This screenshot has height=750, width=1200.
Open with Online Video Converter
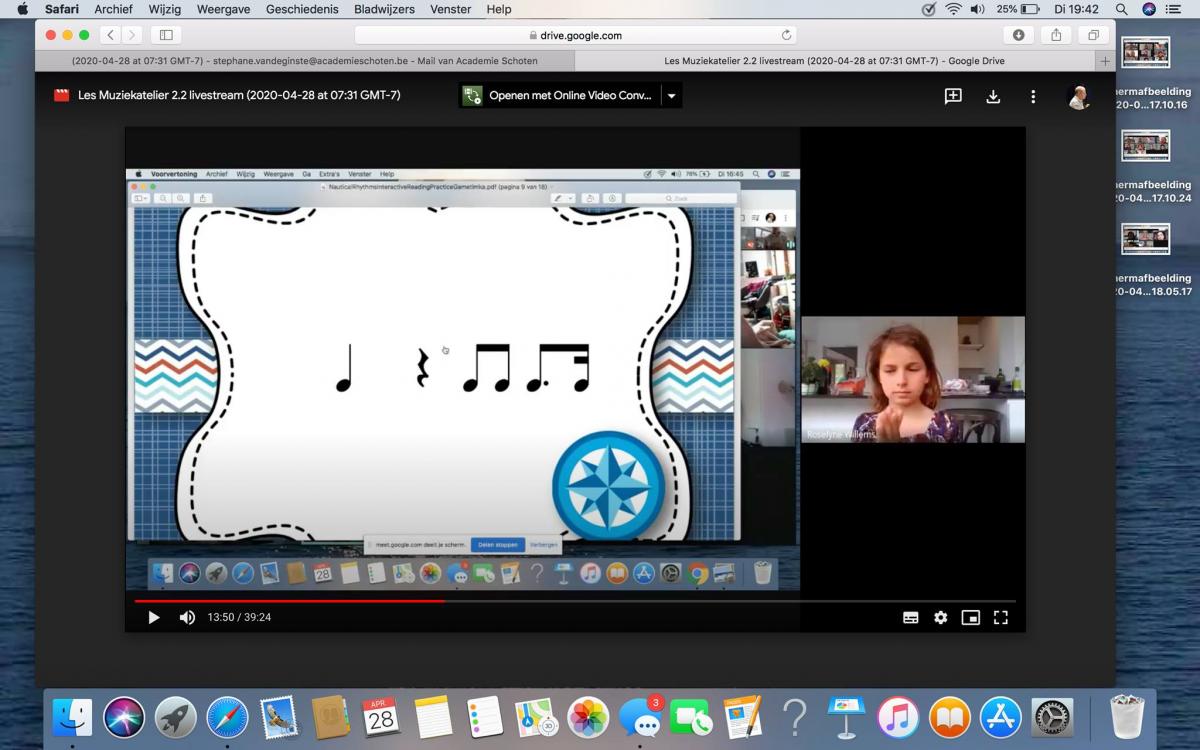point(558,96)
